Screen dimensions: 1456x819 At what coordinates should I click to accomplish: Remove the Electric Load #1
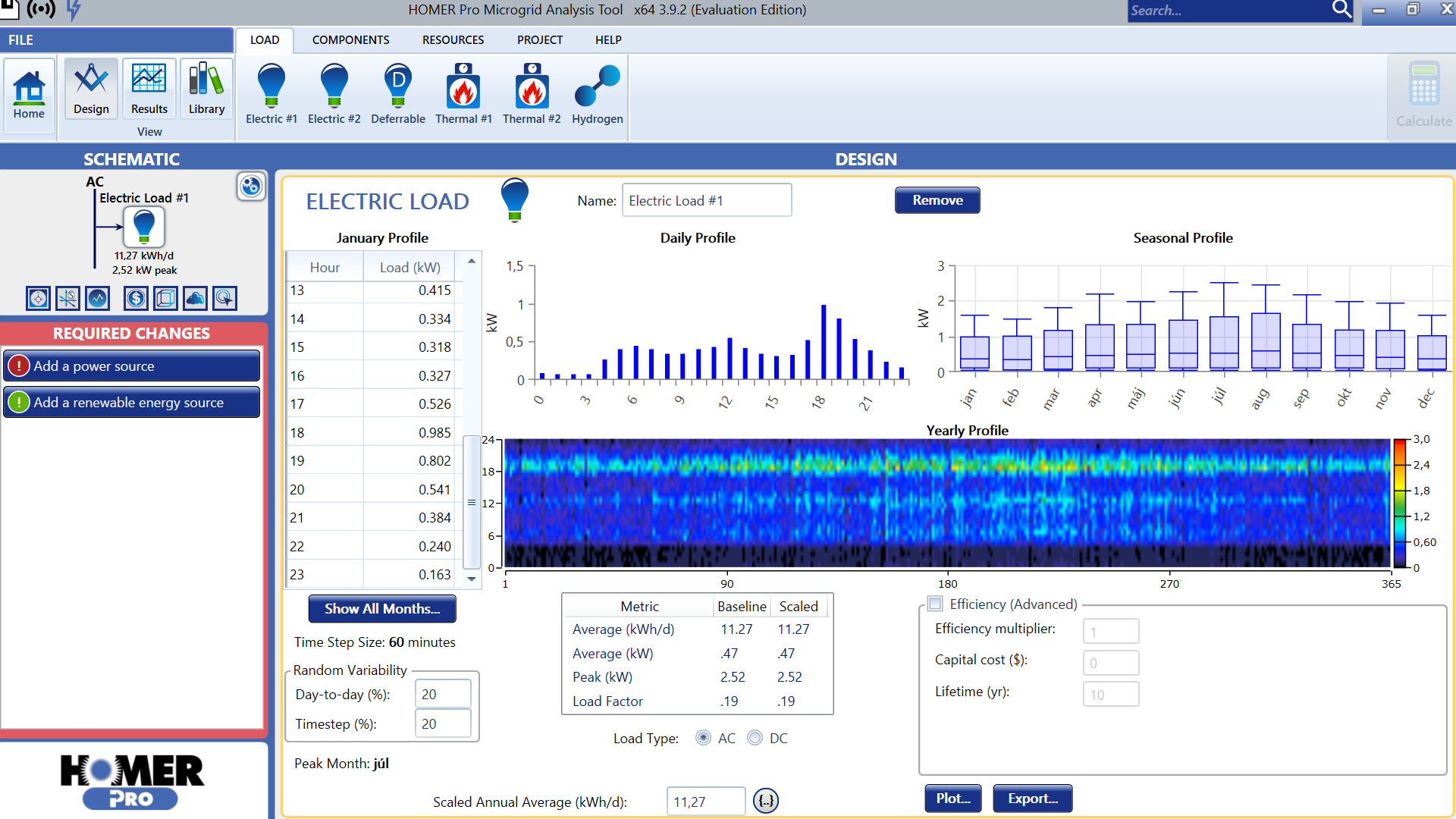tap(937, 200)
